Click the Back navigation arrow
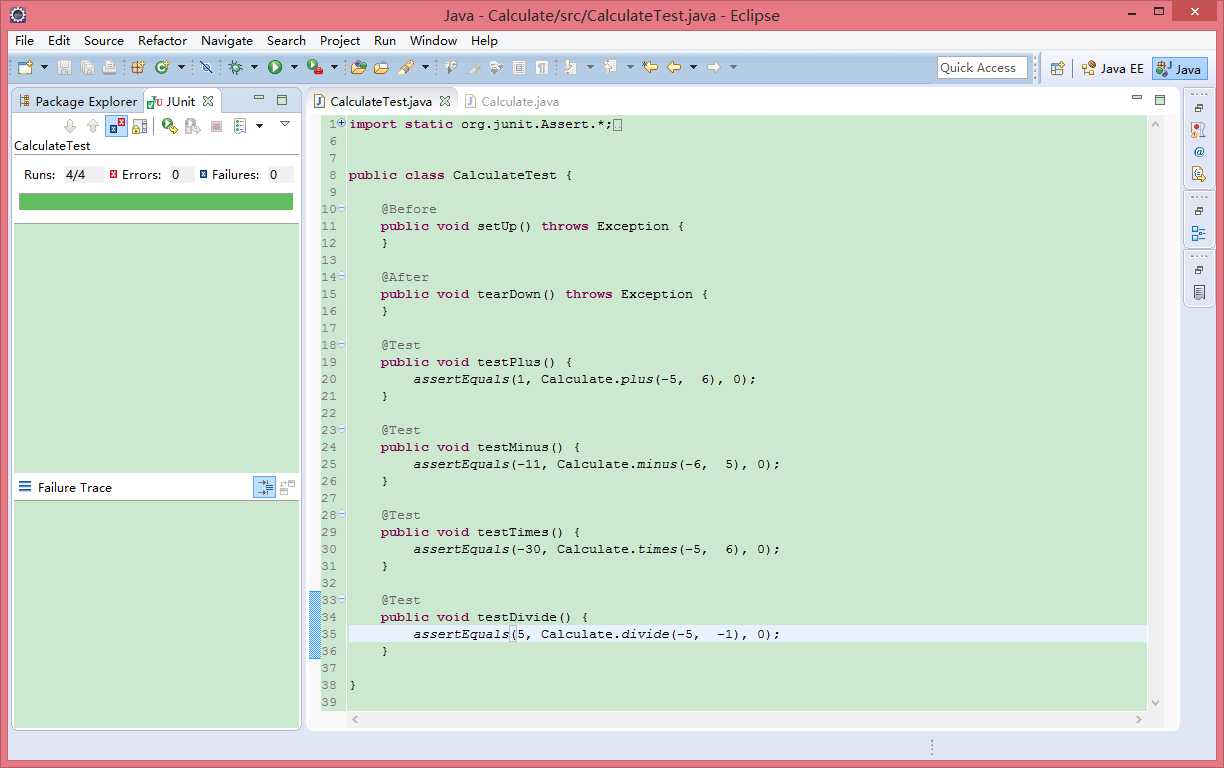1224x768 pixels. click(x=674, y=67)
